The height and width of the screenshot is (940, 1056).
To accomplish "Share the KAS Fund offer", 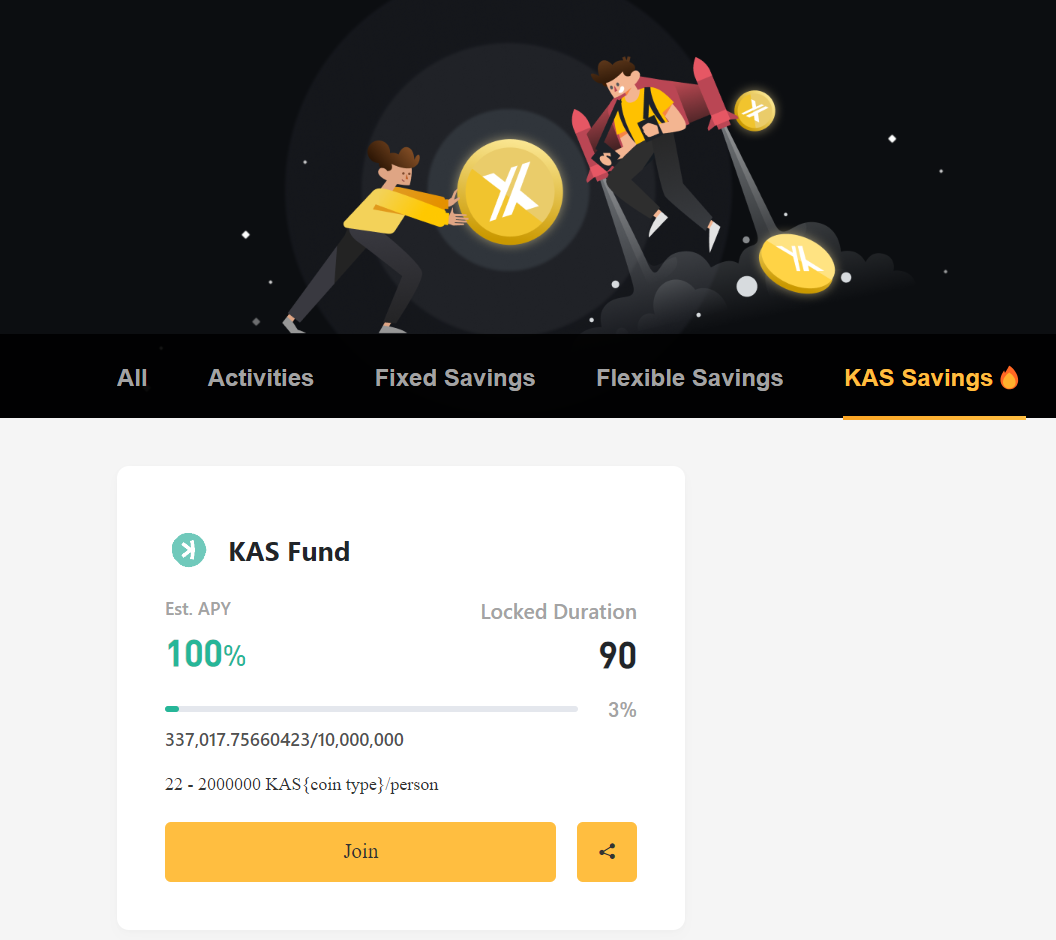I will click(607, 851).
